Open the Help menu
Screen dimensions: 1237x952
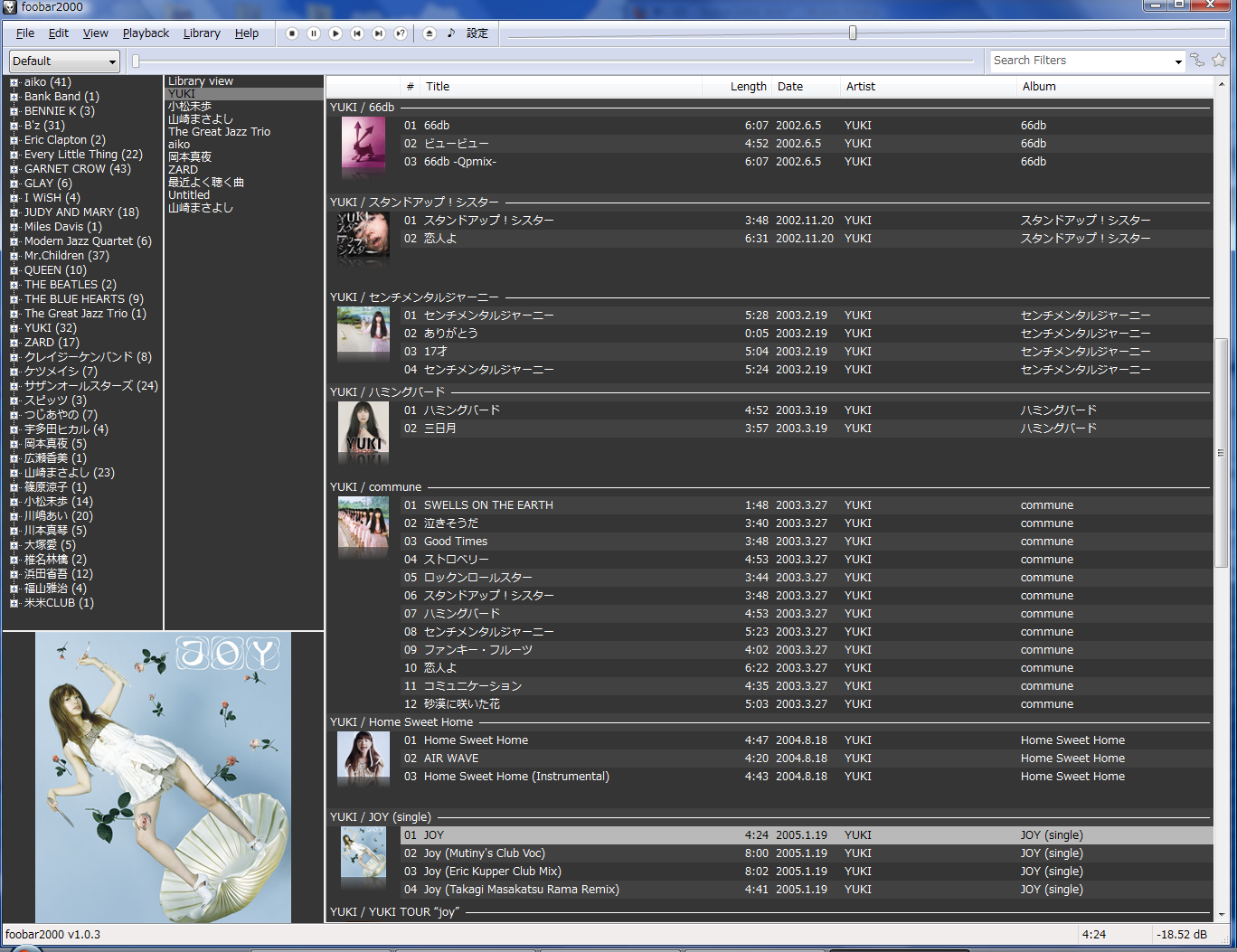tap(247, 33)
